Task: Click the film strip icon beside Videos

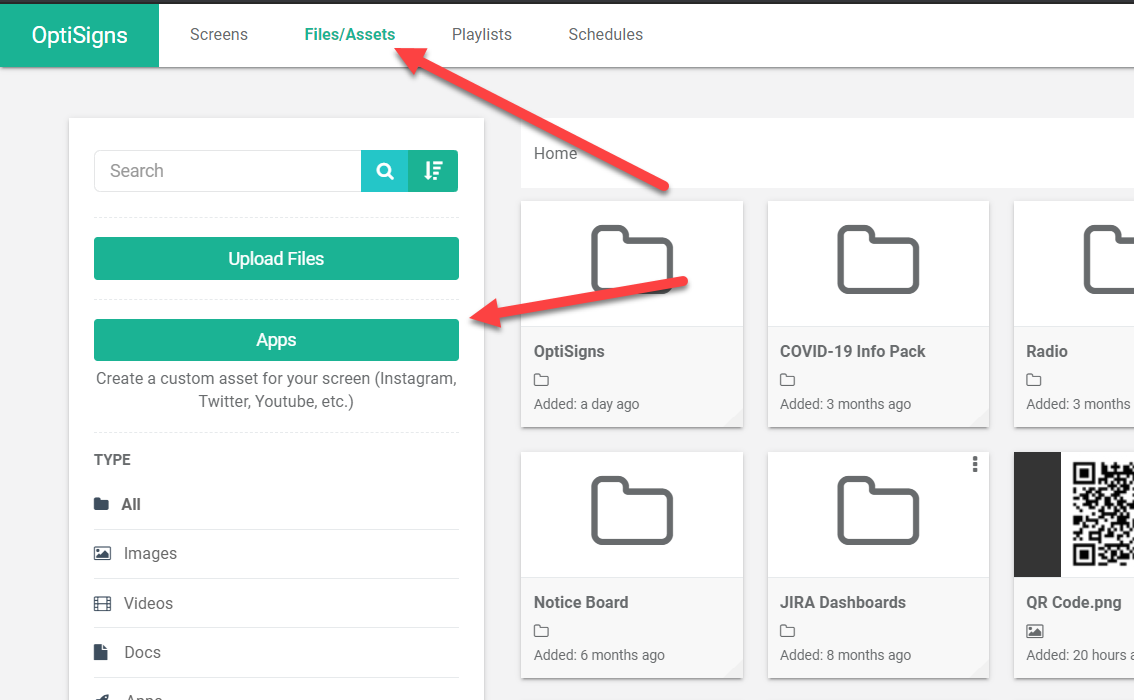Action: 103,603
